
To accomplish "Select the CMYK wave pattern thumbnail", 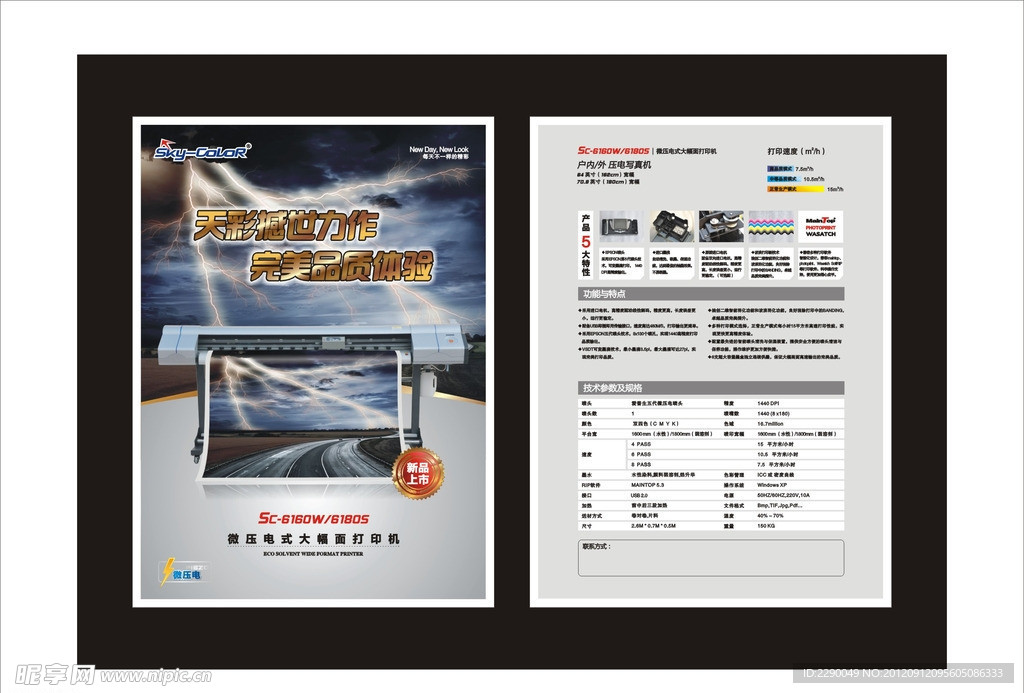I will coord(771,226).
